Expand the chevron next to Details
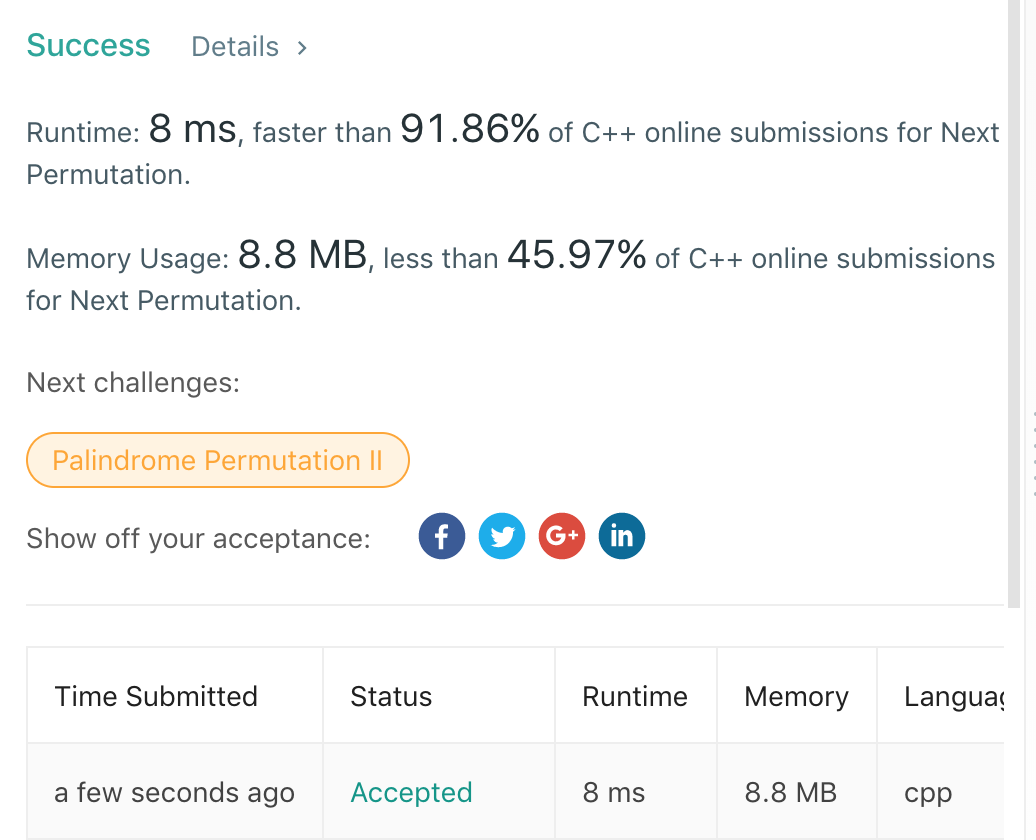 pyautogui.click(x=302, y=47)
